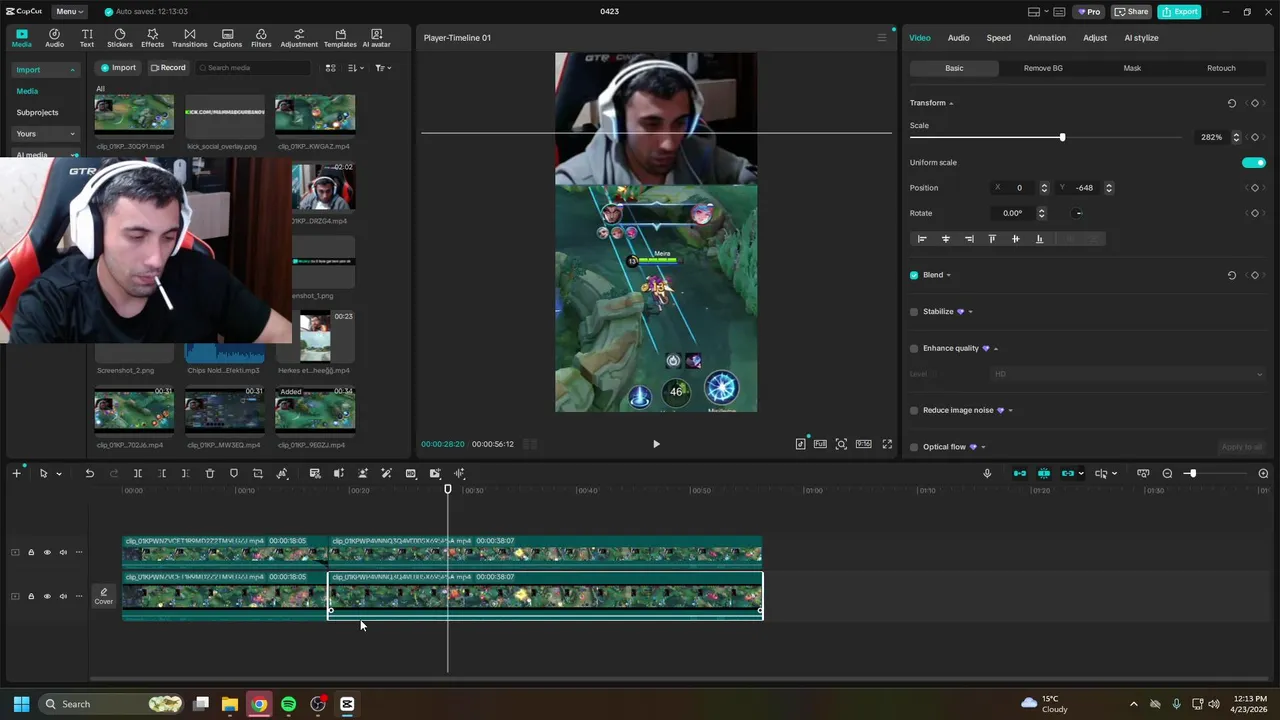
Task: Open the Transitions panel
Action: (x=189, y=38)
